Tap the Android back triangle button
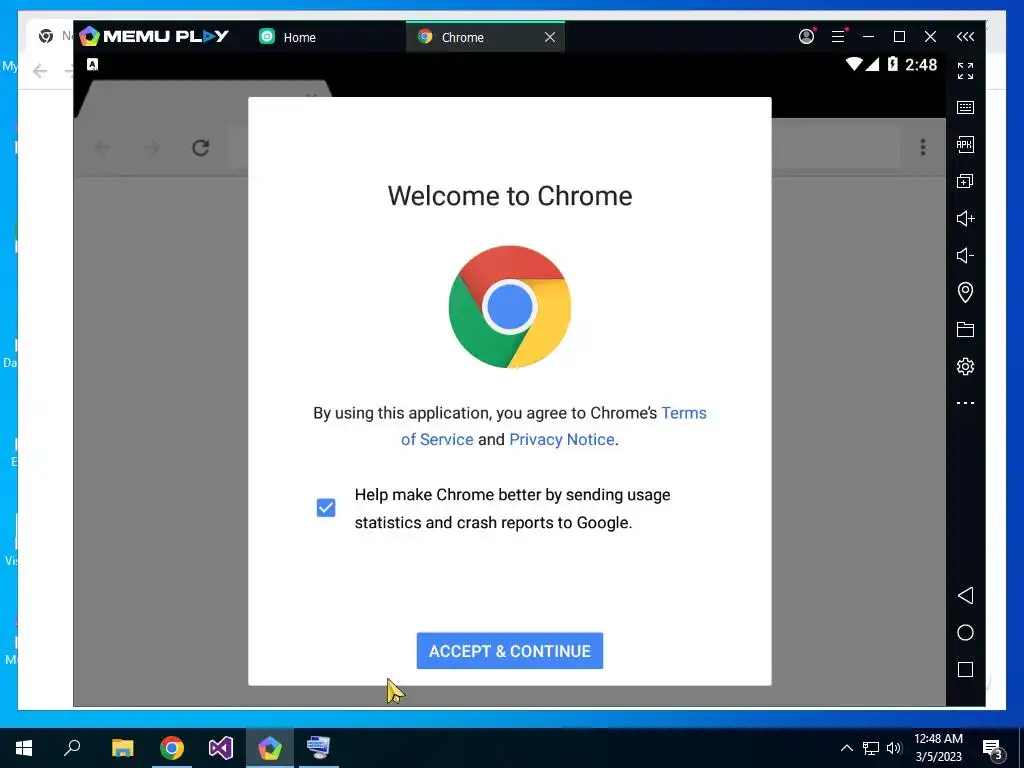Viewport: 1024px width, 768px height. [x=965, y=595]
